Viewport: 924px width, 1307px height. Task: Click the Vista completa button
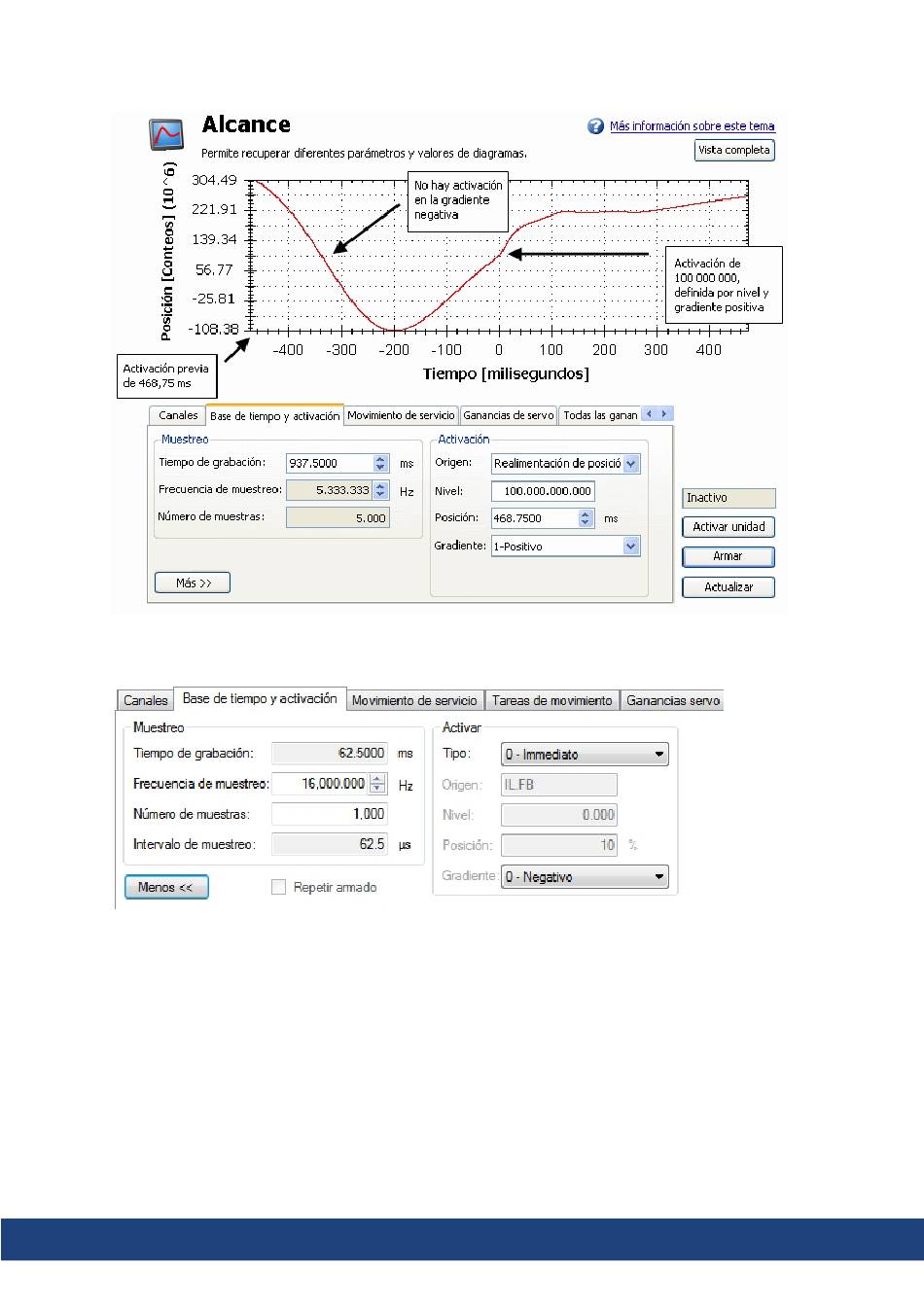point(734,150)
